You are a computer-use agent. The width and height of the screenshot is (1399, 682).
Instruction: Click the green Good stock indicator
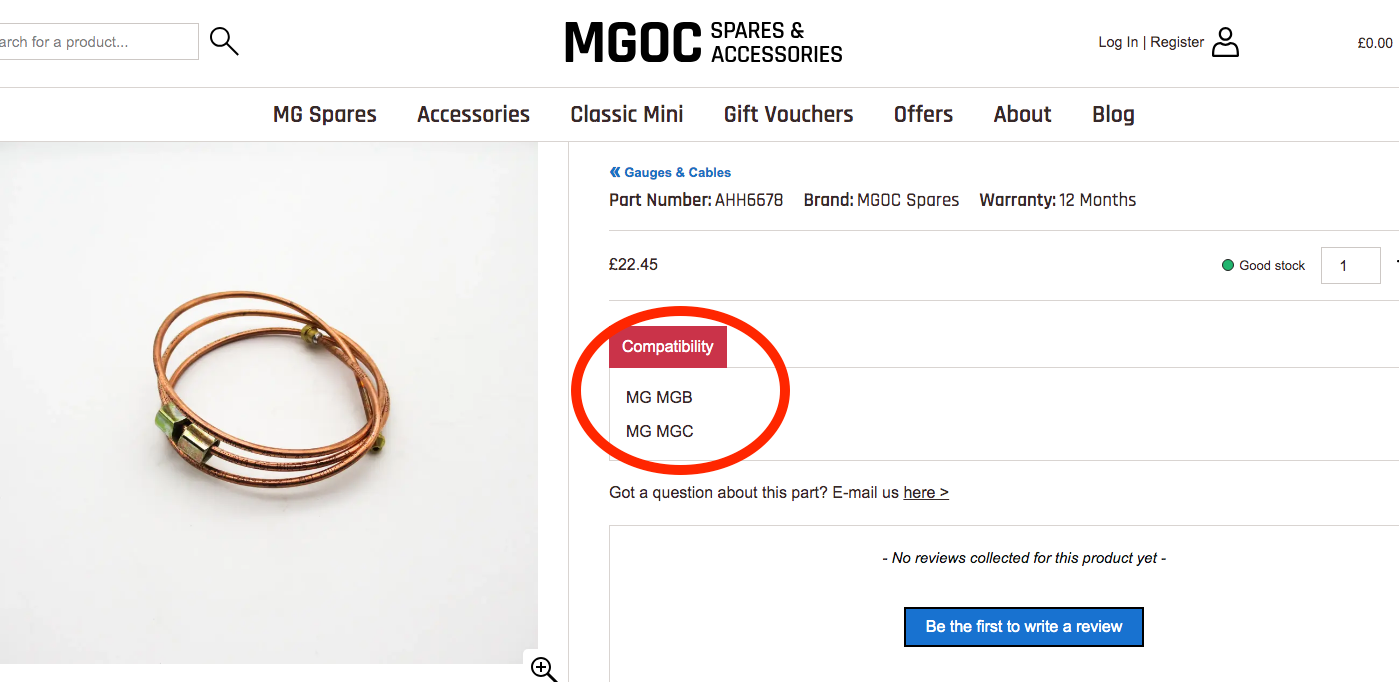1228,265
